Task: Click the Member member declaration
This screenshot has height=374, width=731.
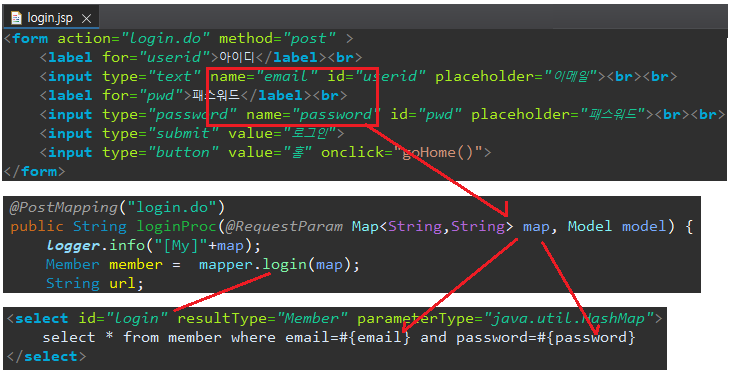Action: (x=104, y=264)
